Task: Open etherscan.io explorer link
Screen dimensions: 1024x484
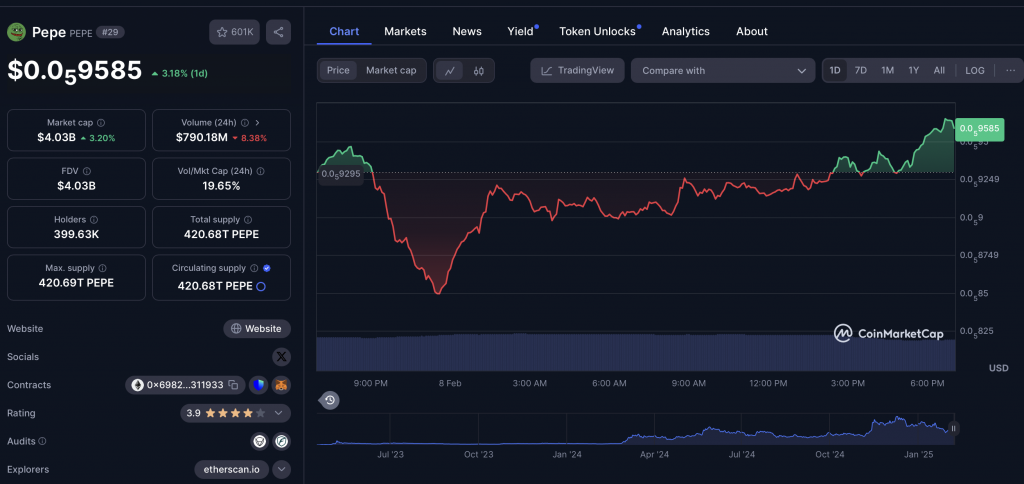Action: click(232, 470)
